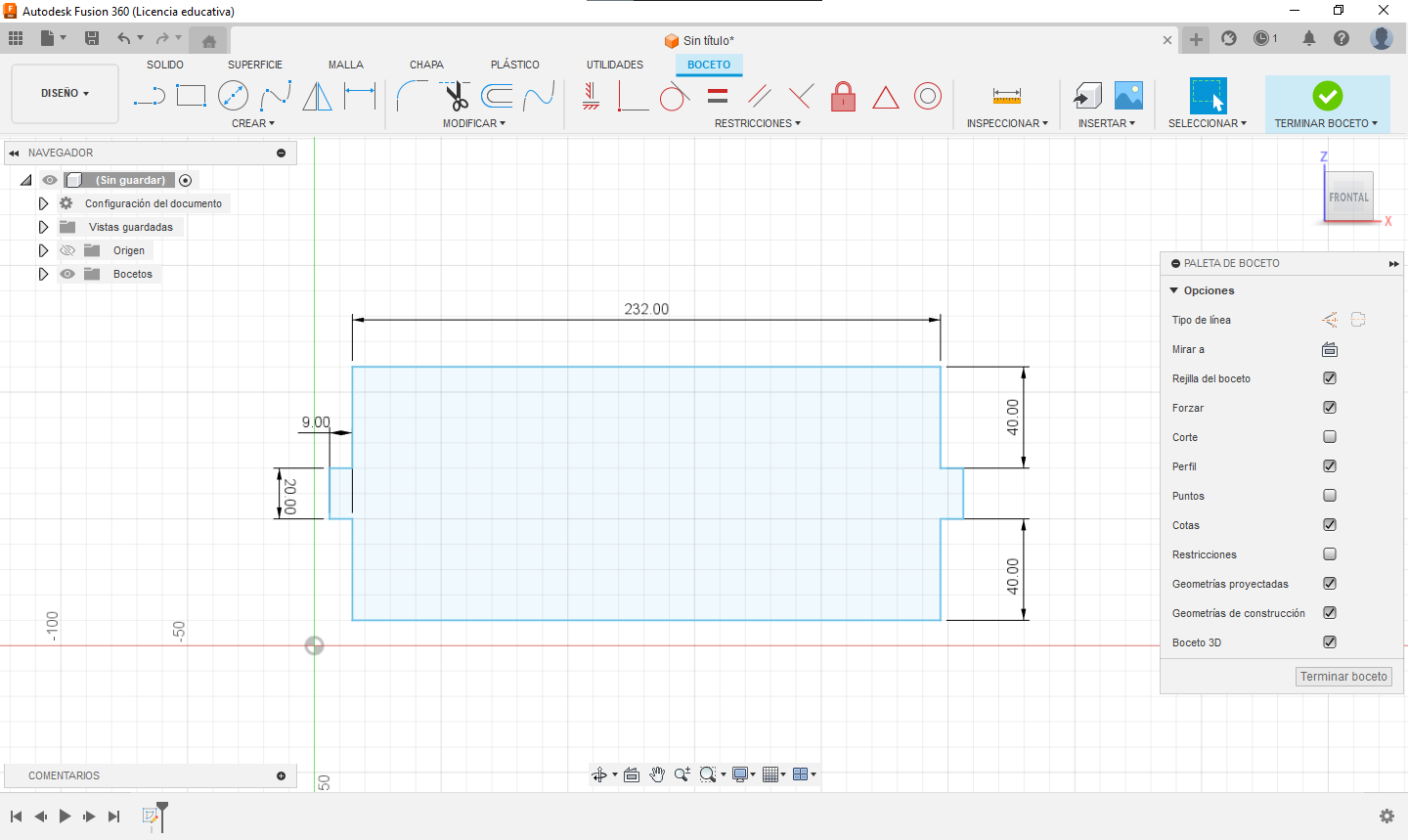Click the FRONTAL view cube face
Viewport: 1408px width, 840px height.
1348,197
